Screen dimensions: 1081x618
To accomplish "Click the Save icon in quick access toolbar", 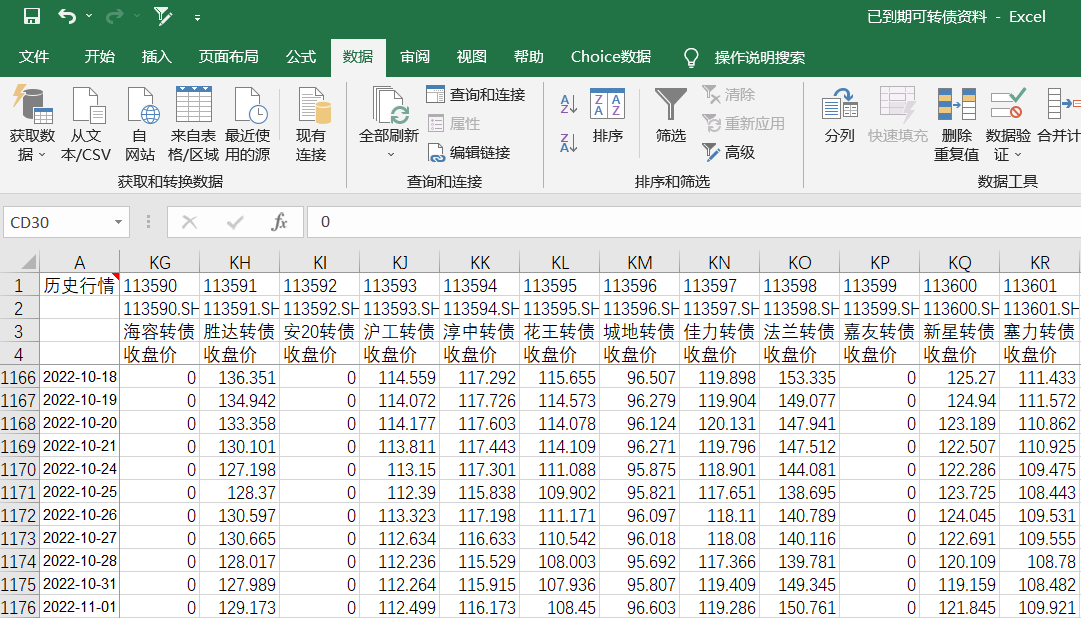I will click(x=31, y=16).
